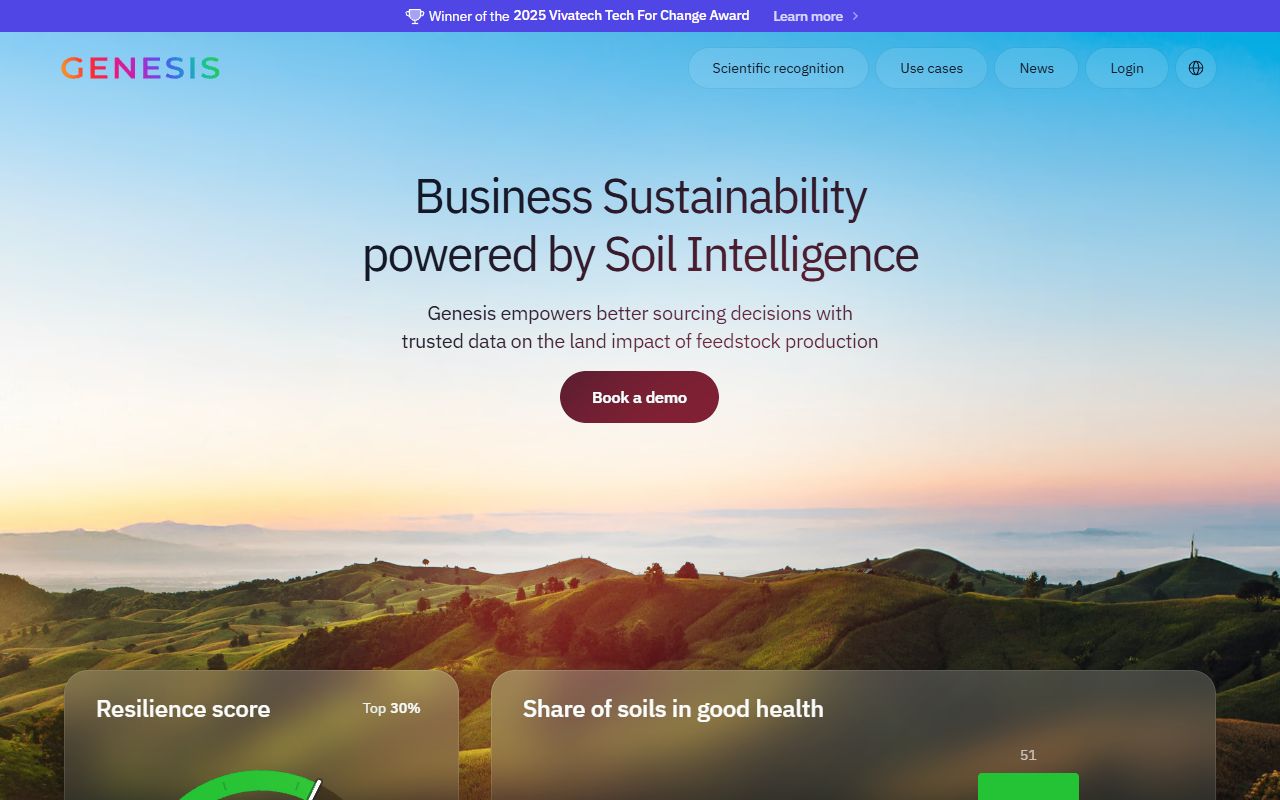Click the Genesis empowers better sourcing subheading
The image size is (1280, 800).
(640, 327)
